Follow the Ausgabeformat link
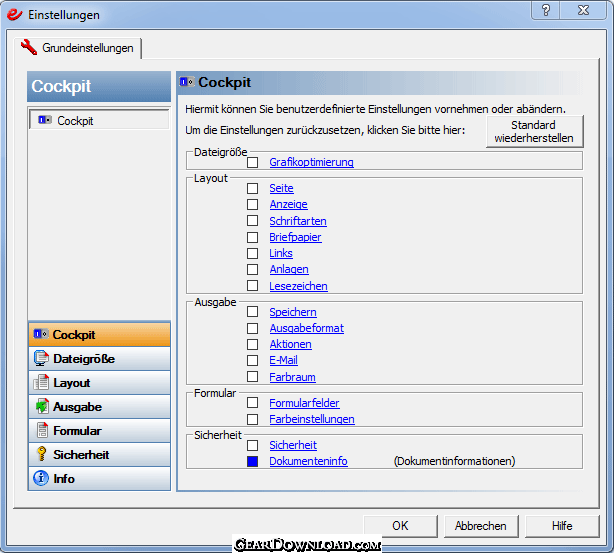The image size is (614, 553). (x=307, y=328)
